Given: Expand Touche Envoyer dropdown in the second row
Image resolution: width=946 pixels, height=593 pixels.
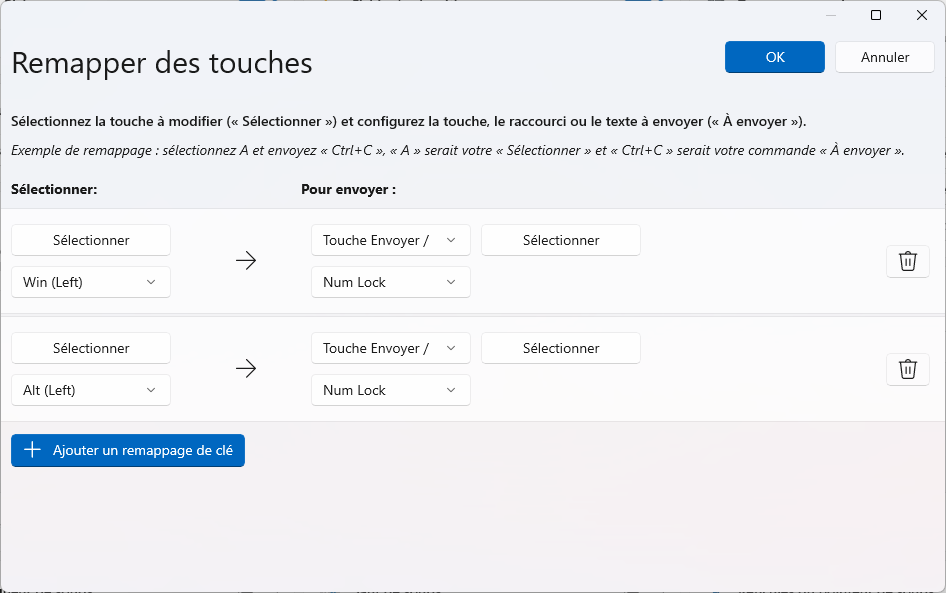Looking at the screenshot, I should (390, 348).
